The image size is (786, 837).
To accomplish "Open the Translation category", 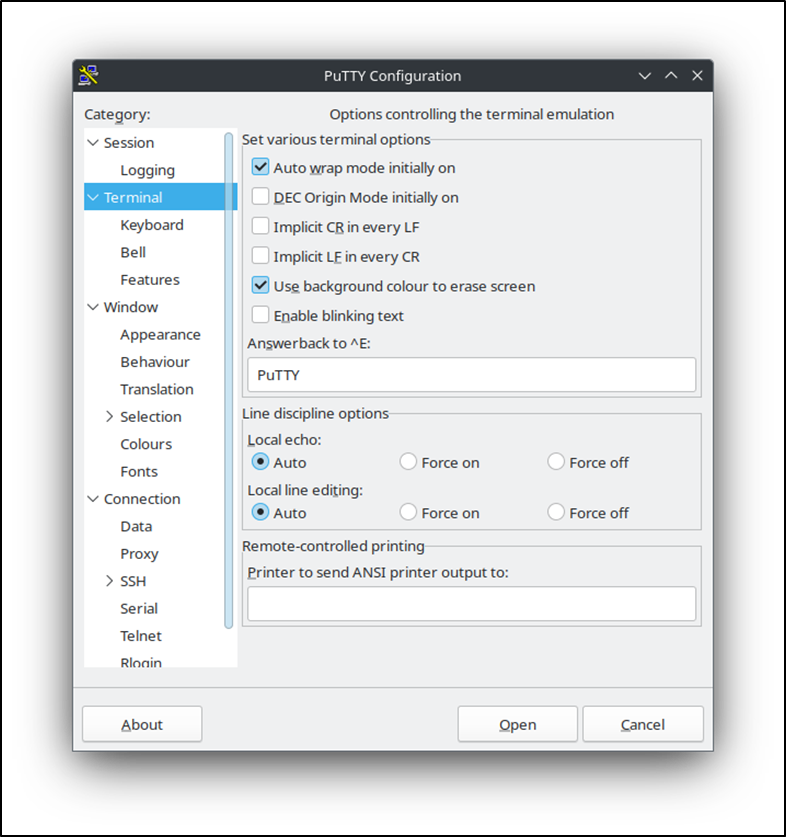I will (x=157, y=389).
